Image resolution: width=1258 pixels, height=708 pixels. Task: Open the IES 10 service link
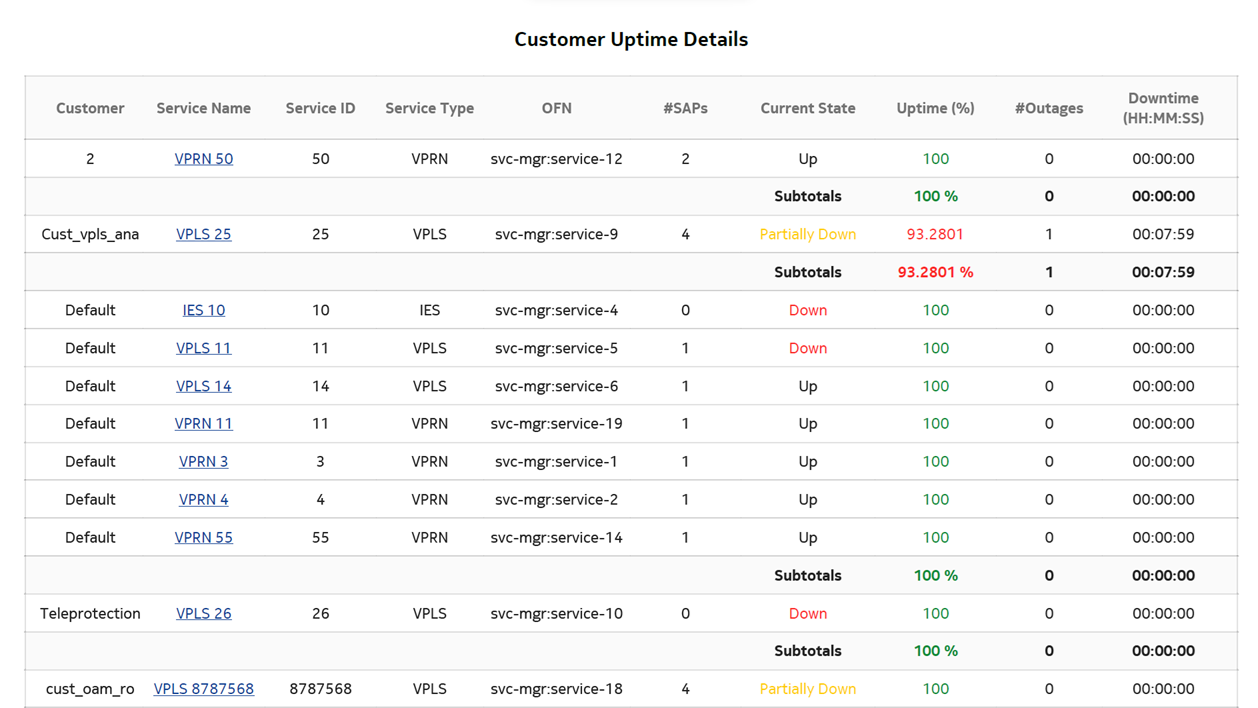coord(203,310)
